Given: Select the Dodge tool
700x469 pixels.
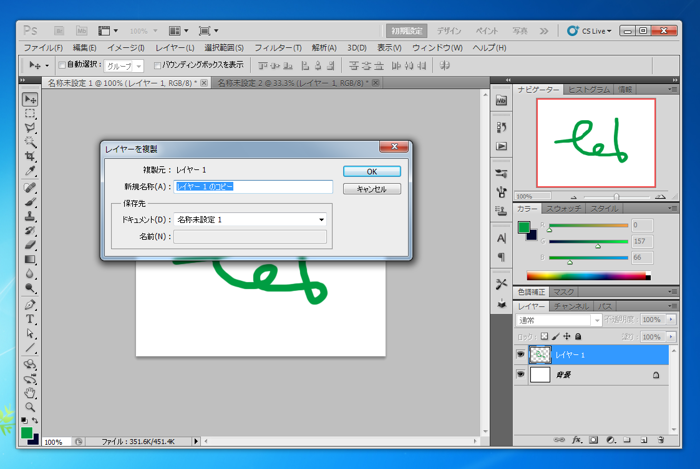Looking at the screenshot, I should pyautogui.click(x=30, y=288).
